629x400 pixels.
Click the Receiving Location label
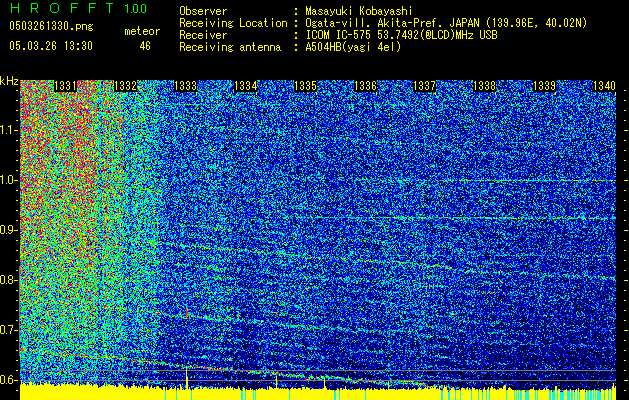point(233,23)
